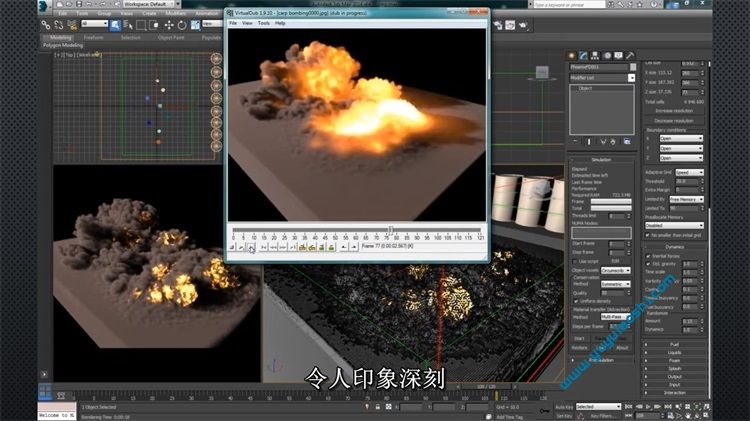Click the Decrease resolution button
This screenshot has width=750, height=421.
click(674, 121)
